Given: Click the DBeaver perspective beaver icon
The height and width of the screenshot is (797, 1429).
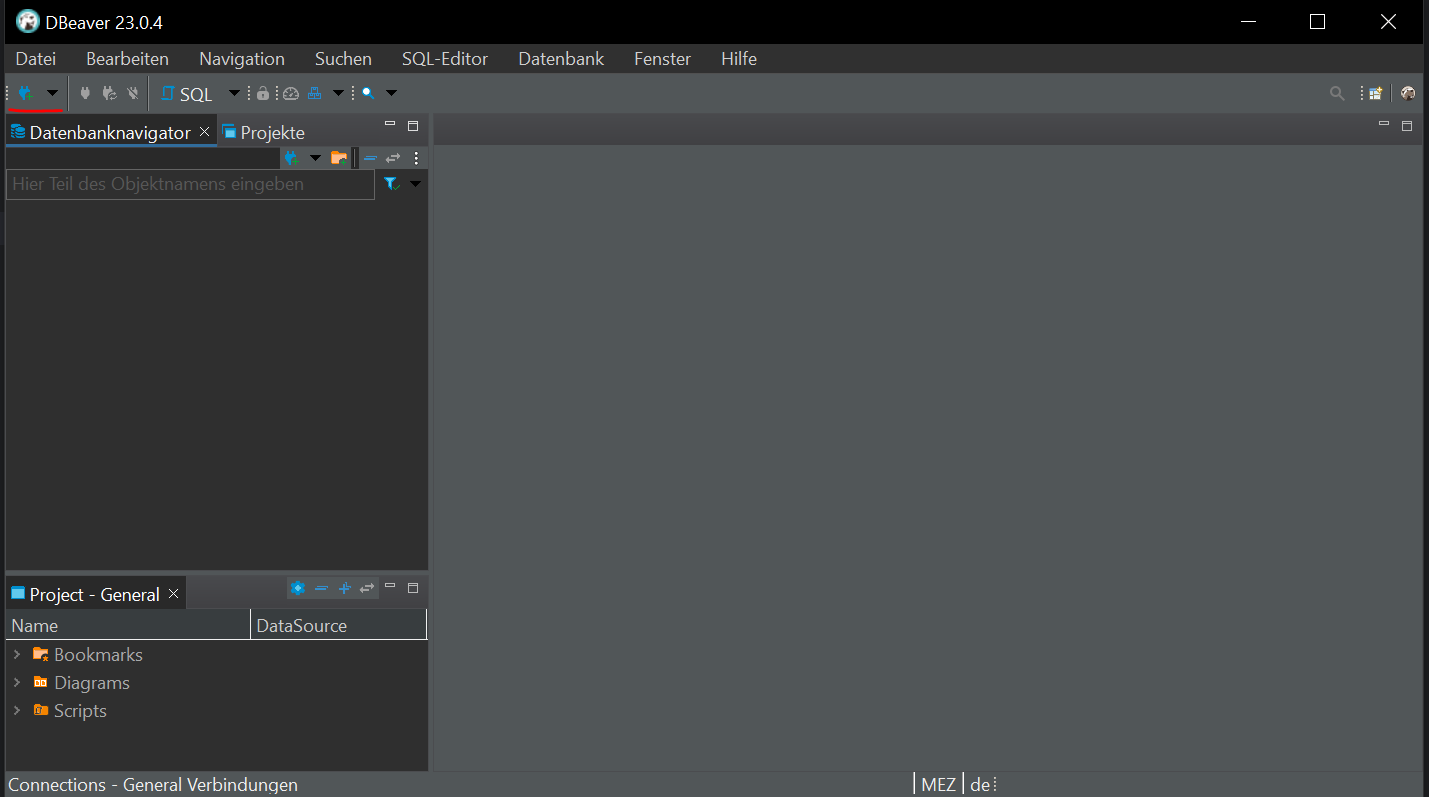Looking at the screenshot, I should (1408, 93).
